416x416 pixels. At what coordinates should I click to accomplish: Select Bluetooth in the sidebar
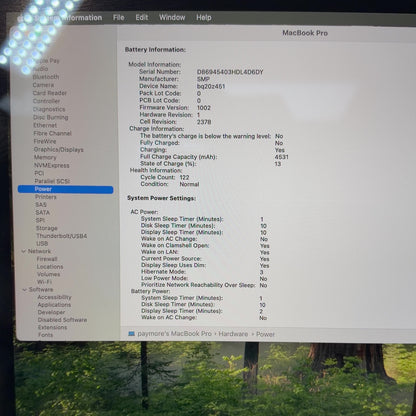[x=46, y=77]
